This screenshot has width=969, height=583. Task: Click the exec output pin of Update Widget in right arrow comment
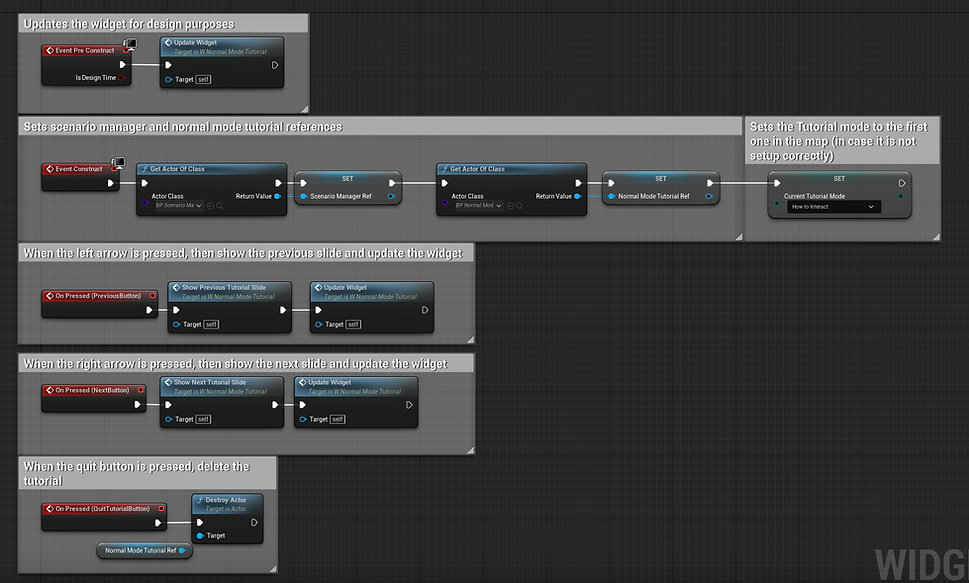(409, 405)
